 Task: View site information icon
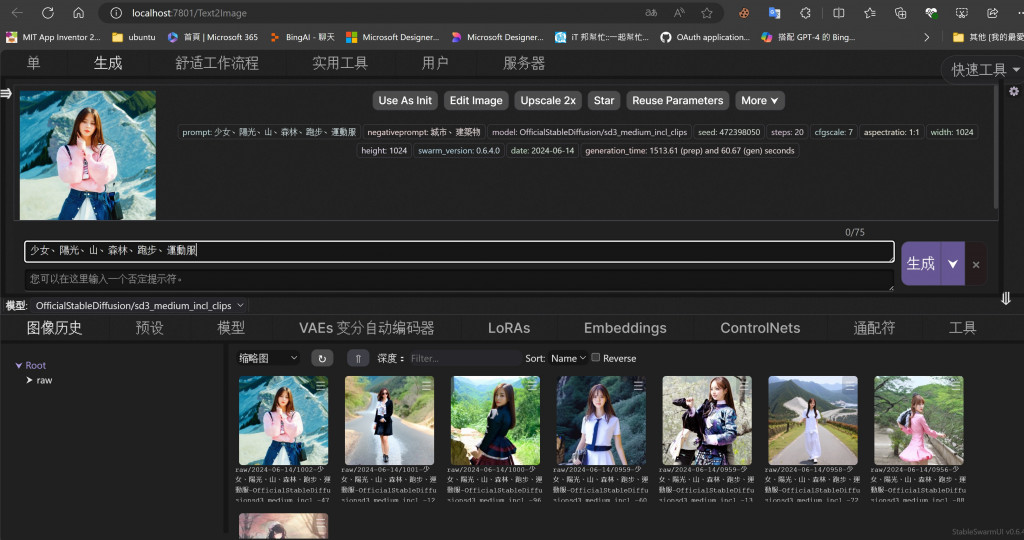coord(116,13)
